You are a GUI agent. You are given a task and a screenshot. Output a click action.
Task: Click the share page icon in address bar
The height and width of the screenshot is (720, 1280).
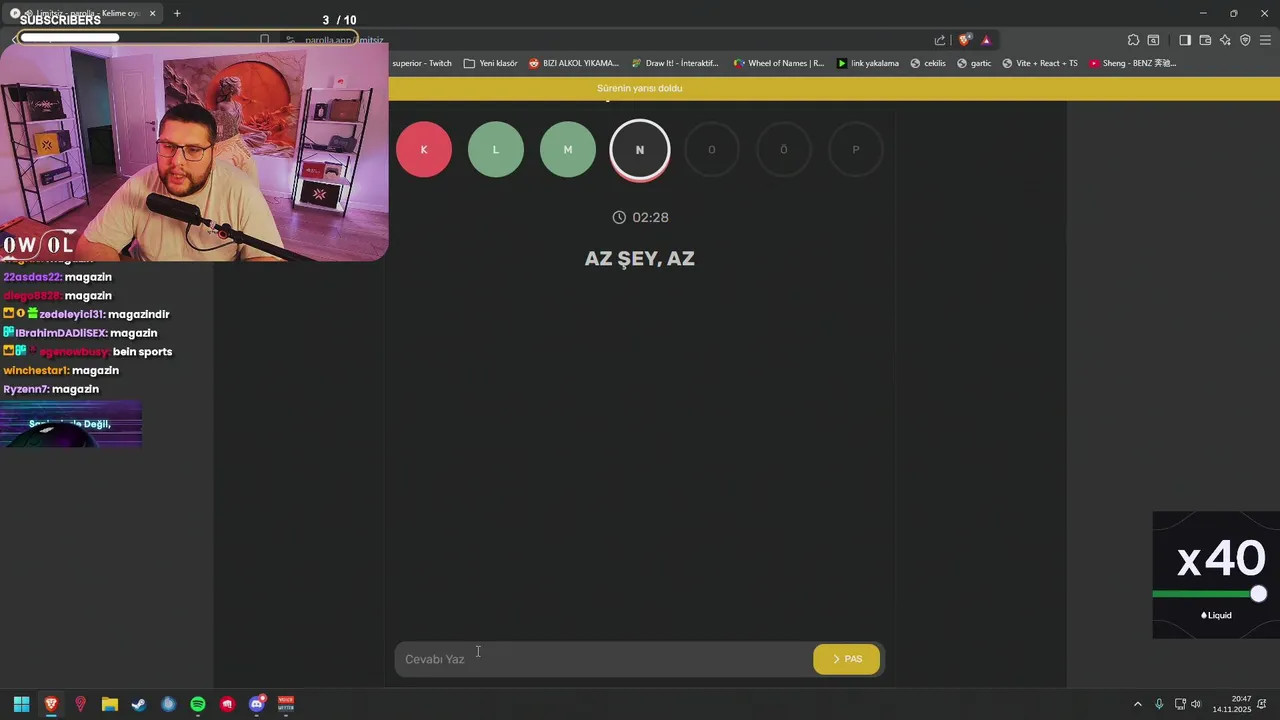940,40
